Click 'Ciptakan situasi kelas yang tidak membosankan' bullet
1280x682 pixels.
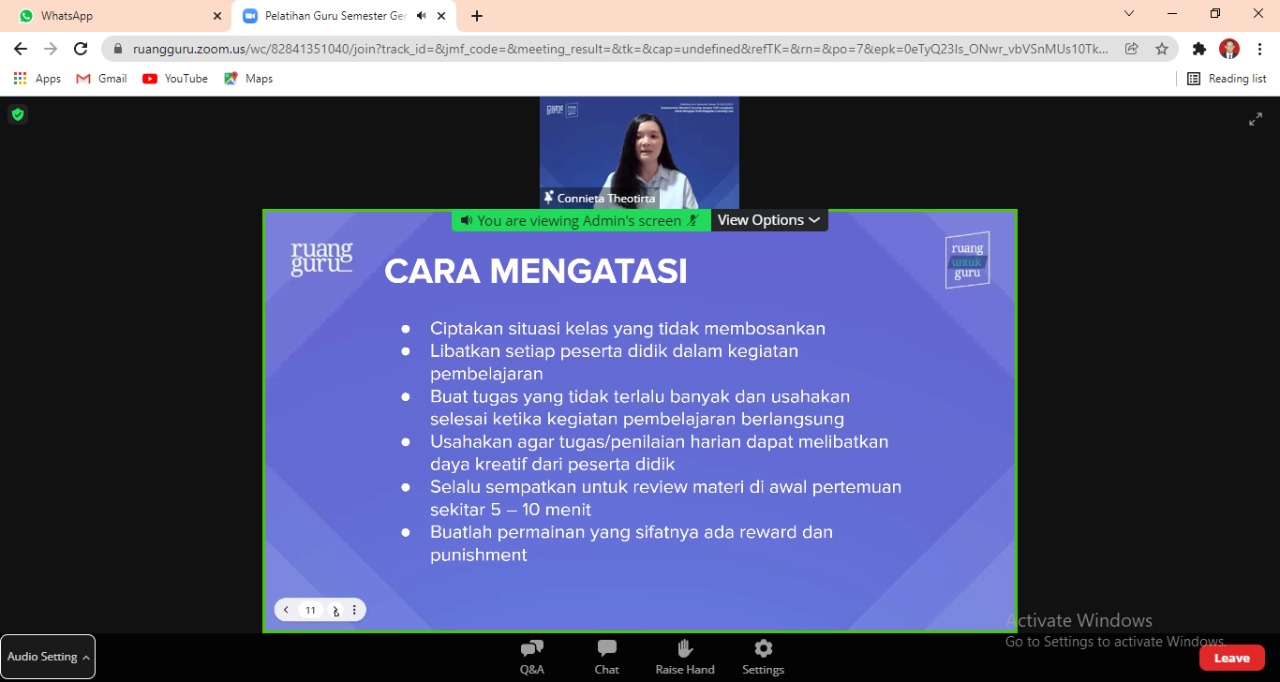click(628, 328)
